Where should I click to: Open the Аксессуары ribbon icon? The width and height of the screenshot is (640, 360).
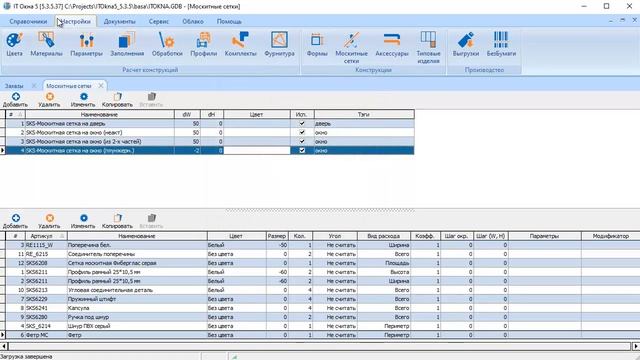tap(392, 44)
